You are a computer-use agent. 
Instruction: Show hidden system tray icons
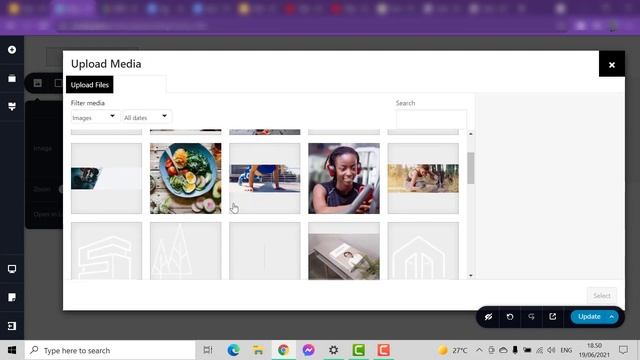coord(479,350)
